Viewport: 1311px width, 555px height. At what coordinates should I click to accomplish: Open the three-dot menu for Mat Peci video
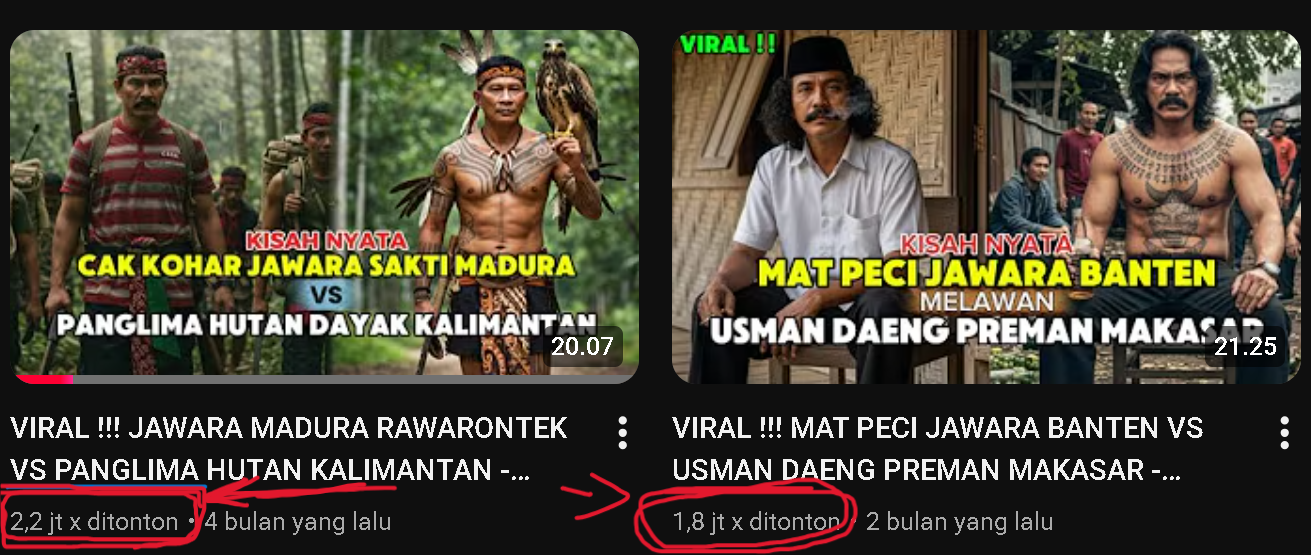tap(1285, 433)
